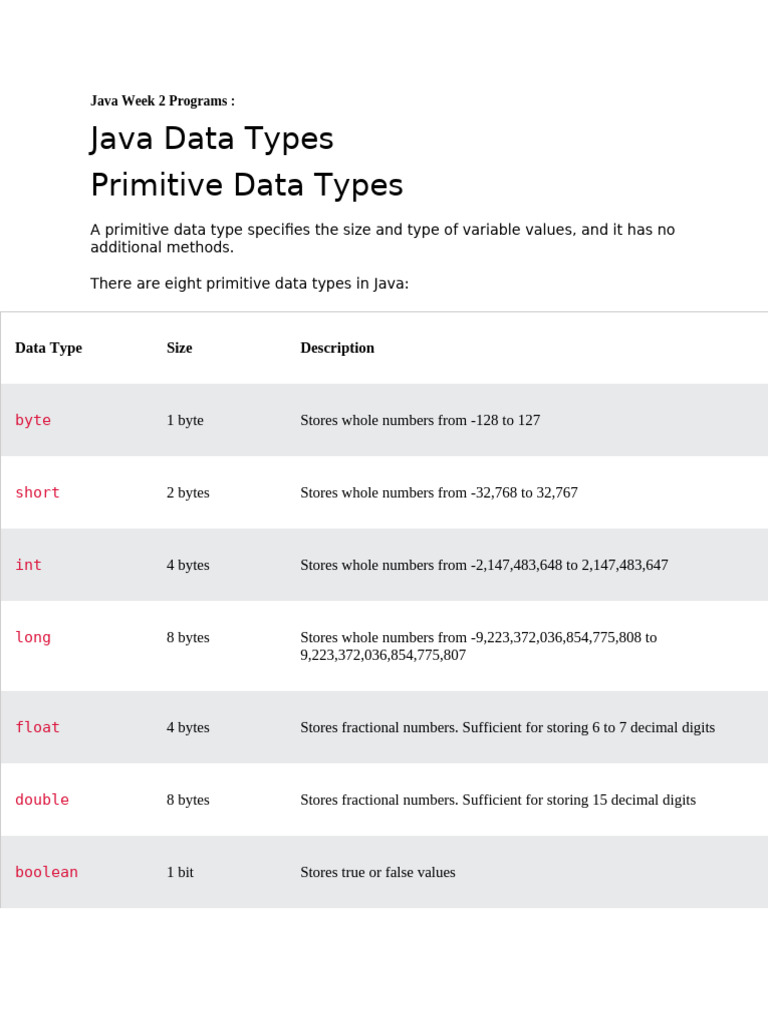Click the byte data type keyword

[33, 420]
